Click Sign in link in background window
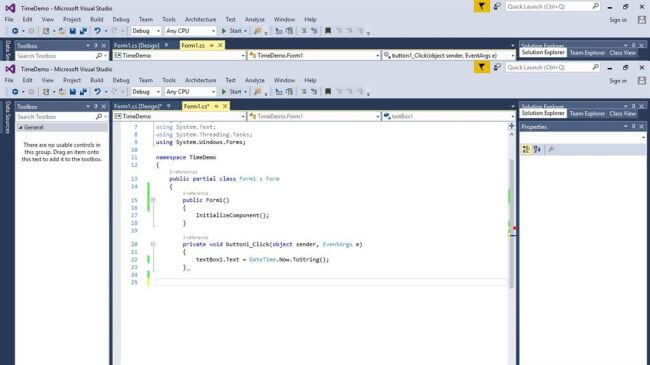The image size is (650, 365). pos(618,20)
